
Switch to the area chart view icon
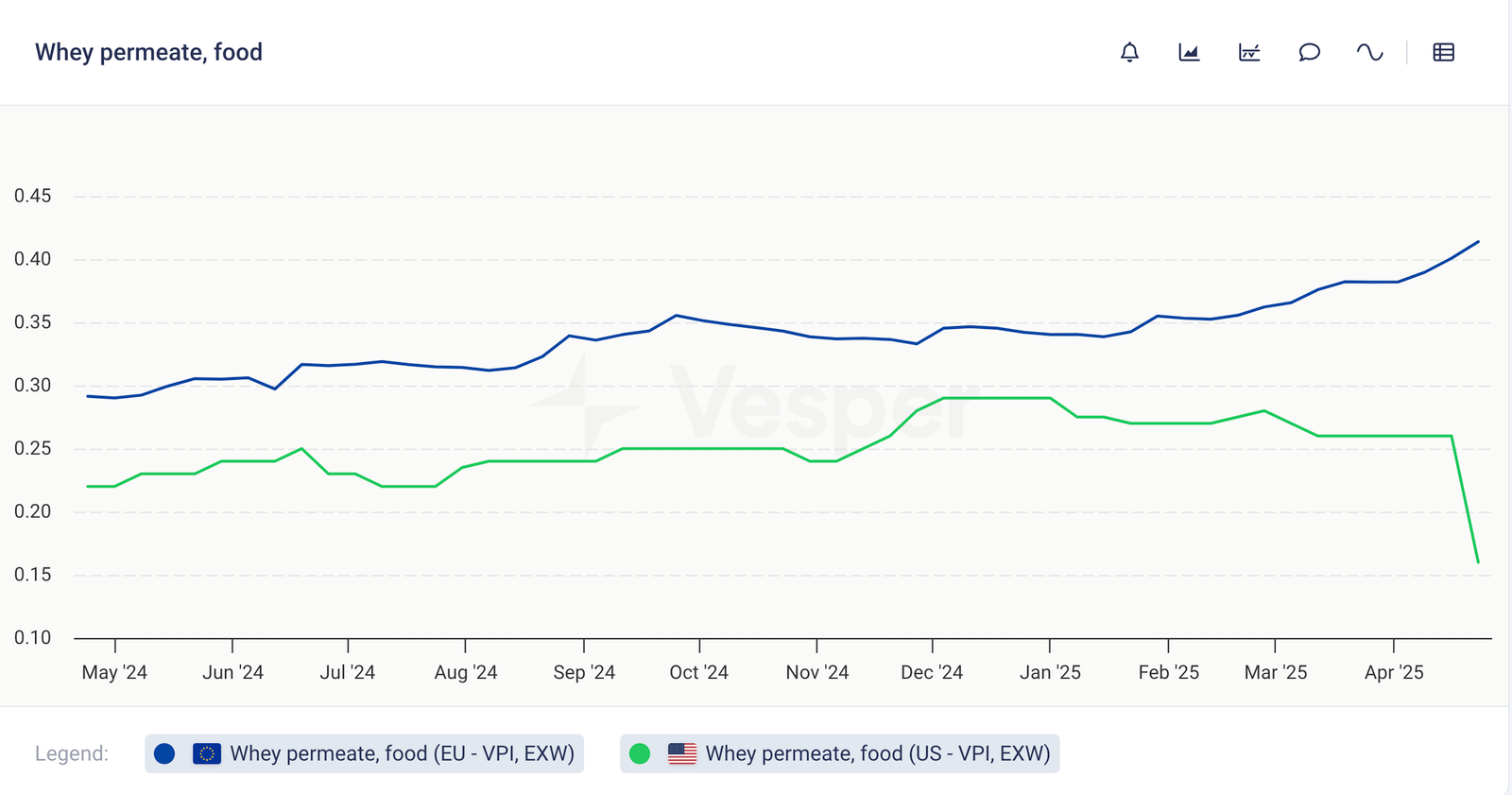click(1189, 52)
